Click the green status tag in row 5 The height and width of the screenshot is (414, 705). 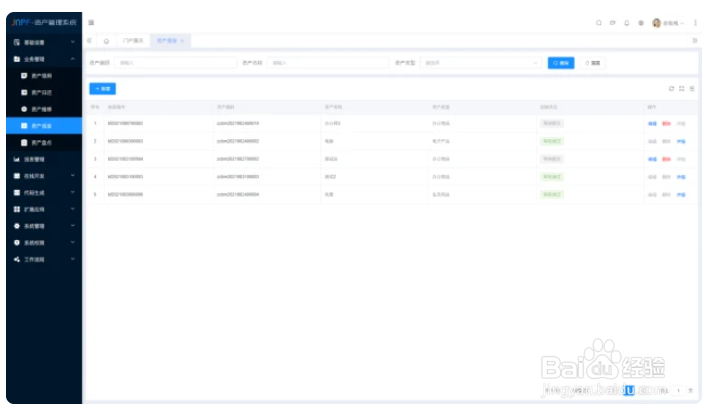pyautogui.click(x=552, y=195)
